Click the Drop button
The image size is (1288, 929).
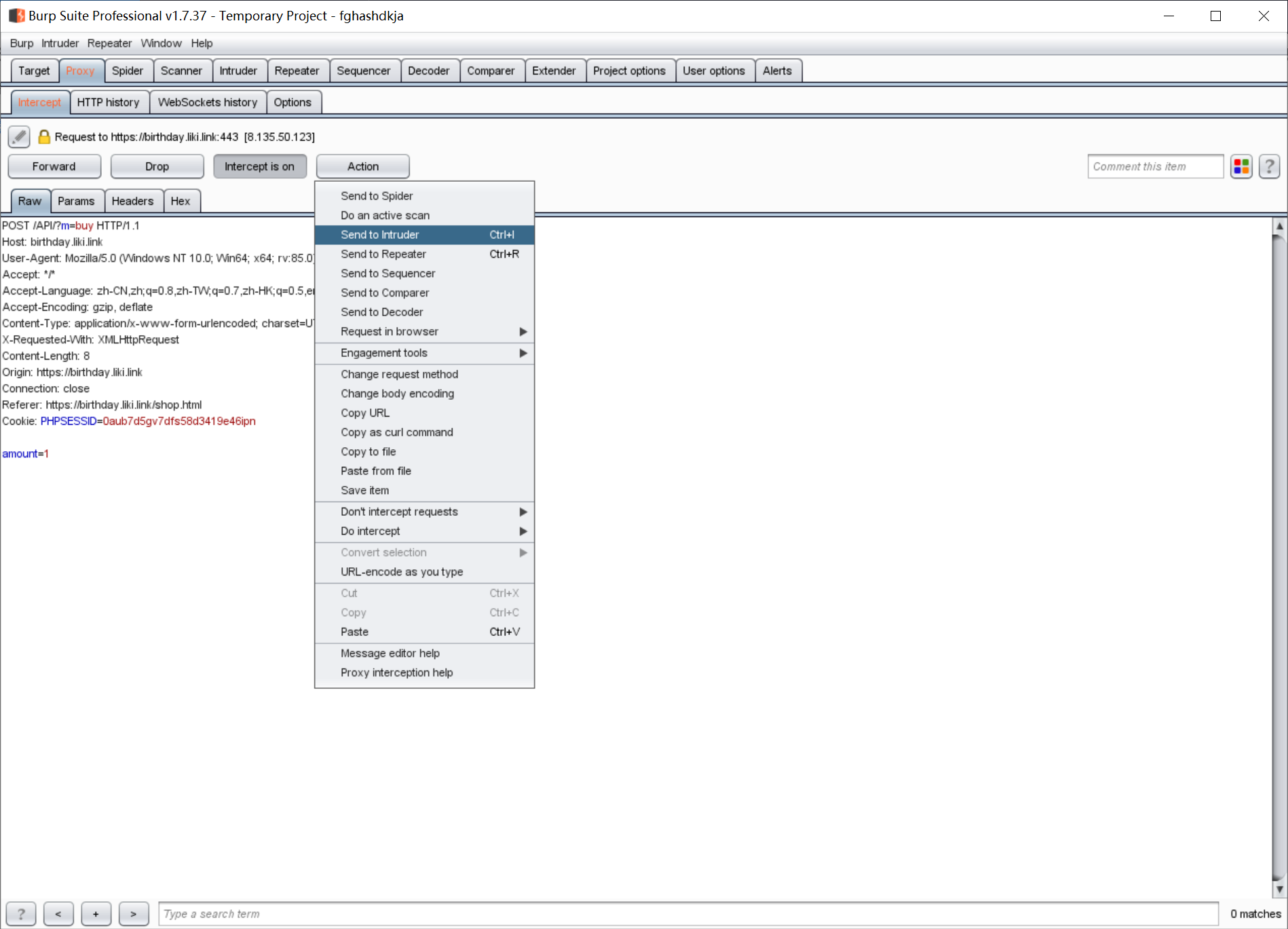157,166
